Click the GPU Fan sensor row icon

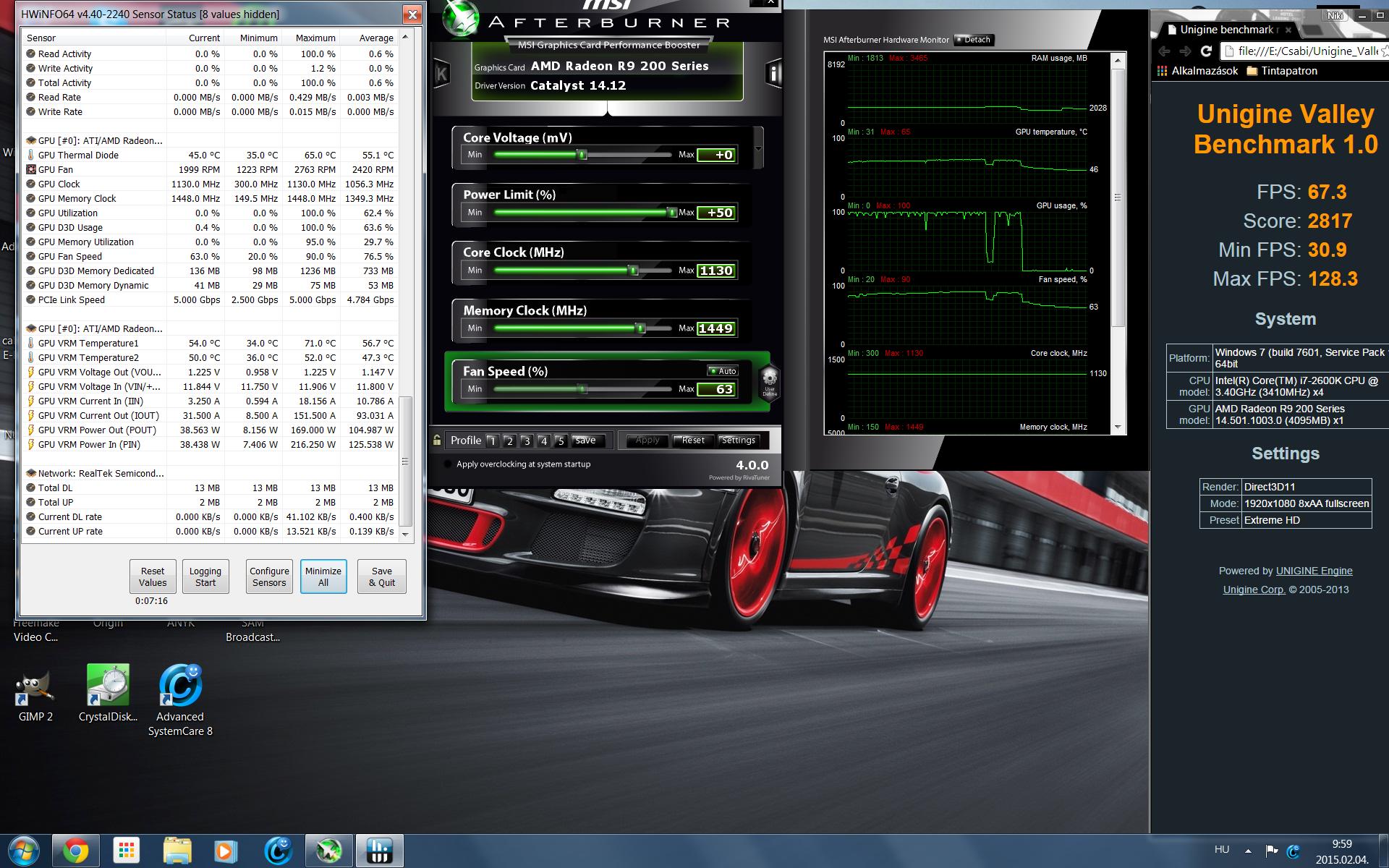(31, 169)
